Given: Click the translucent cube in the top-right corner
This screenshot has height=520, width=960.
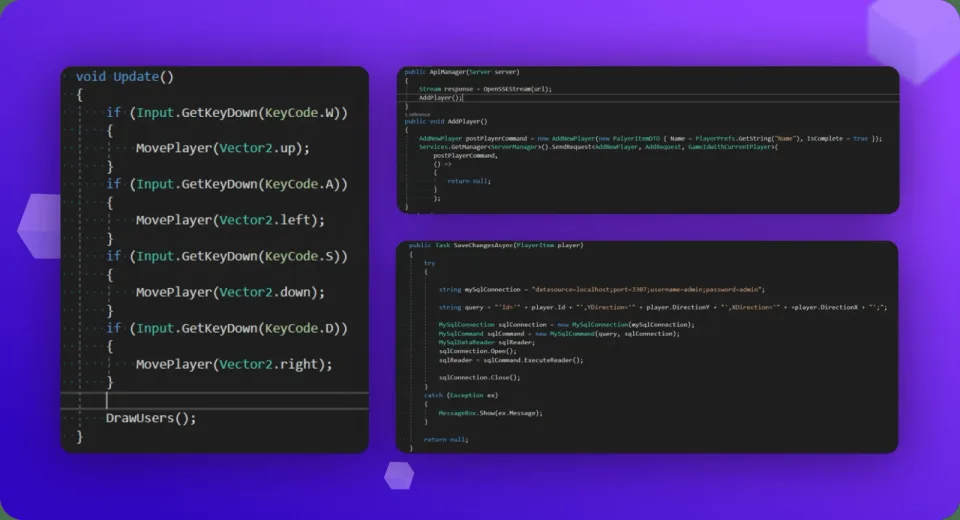Looking at the screenshot, I should tap(912, 40).
